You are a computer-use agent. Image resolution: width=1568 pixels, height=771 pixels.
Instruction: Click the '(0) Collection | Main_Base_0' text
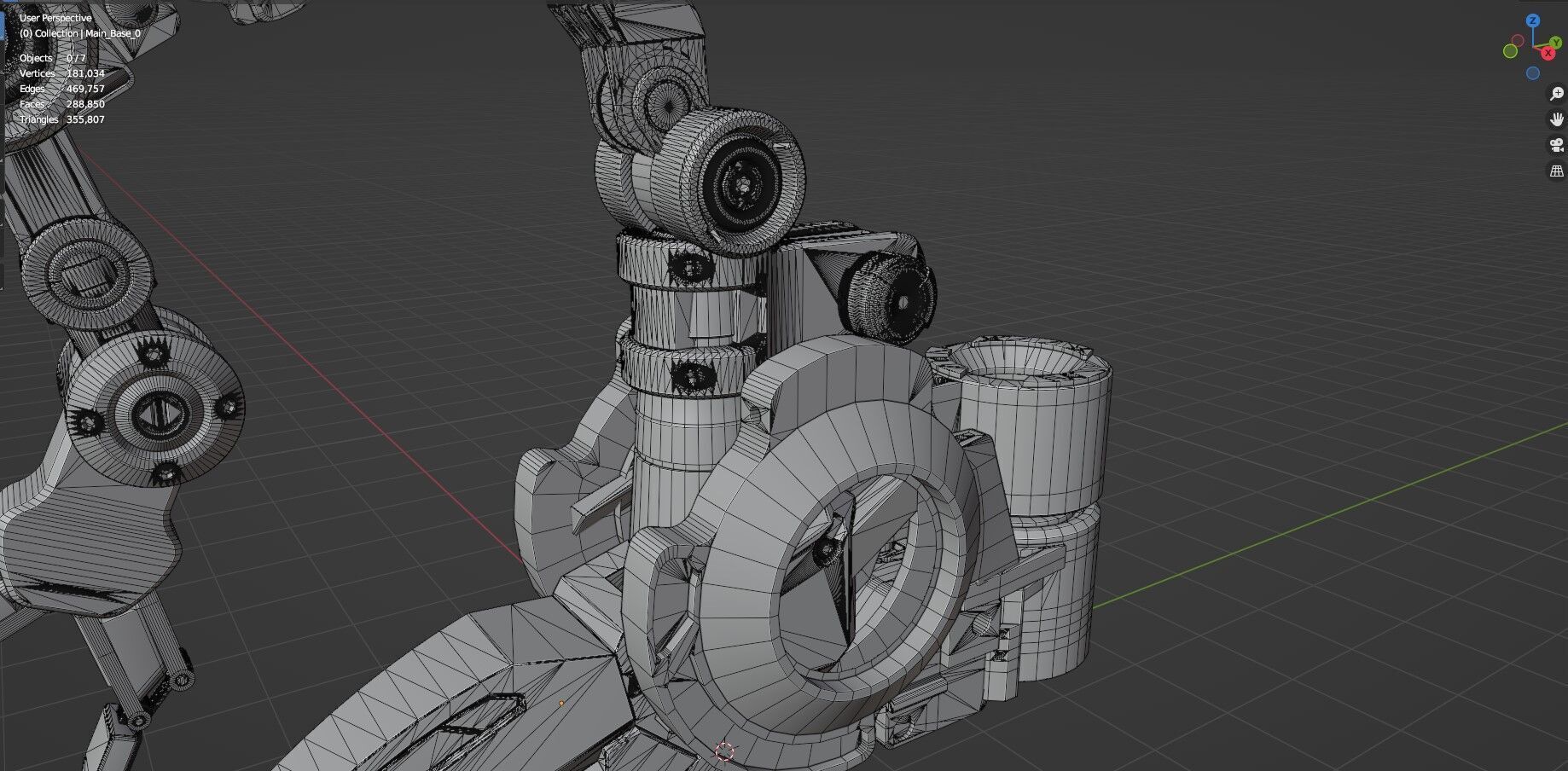tap(80, 33)
